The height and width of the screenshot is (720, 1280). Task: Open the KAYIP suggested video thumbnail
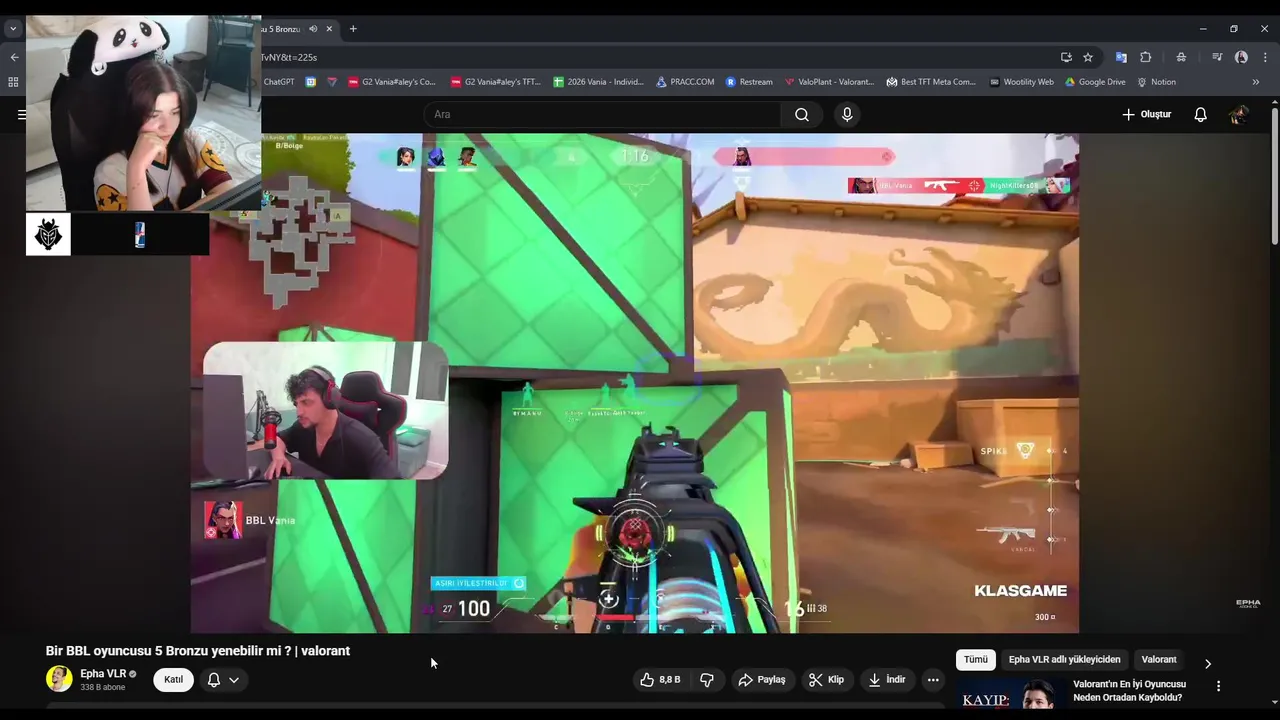pos(1010,696)
